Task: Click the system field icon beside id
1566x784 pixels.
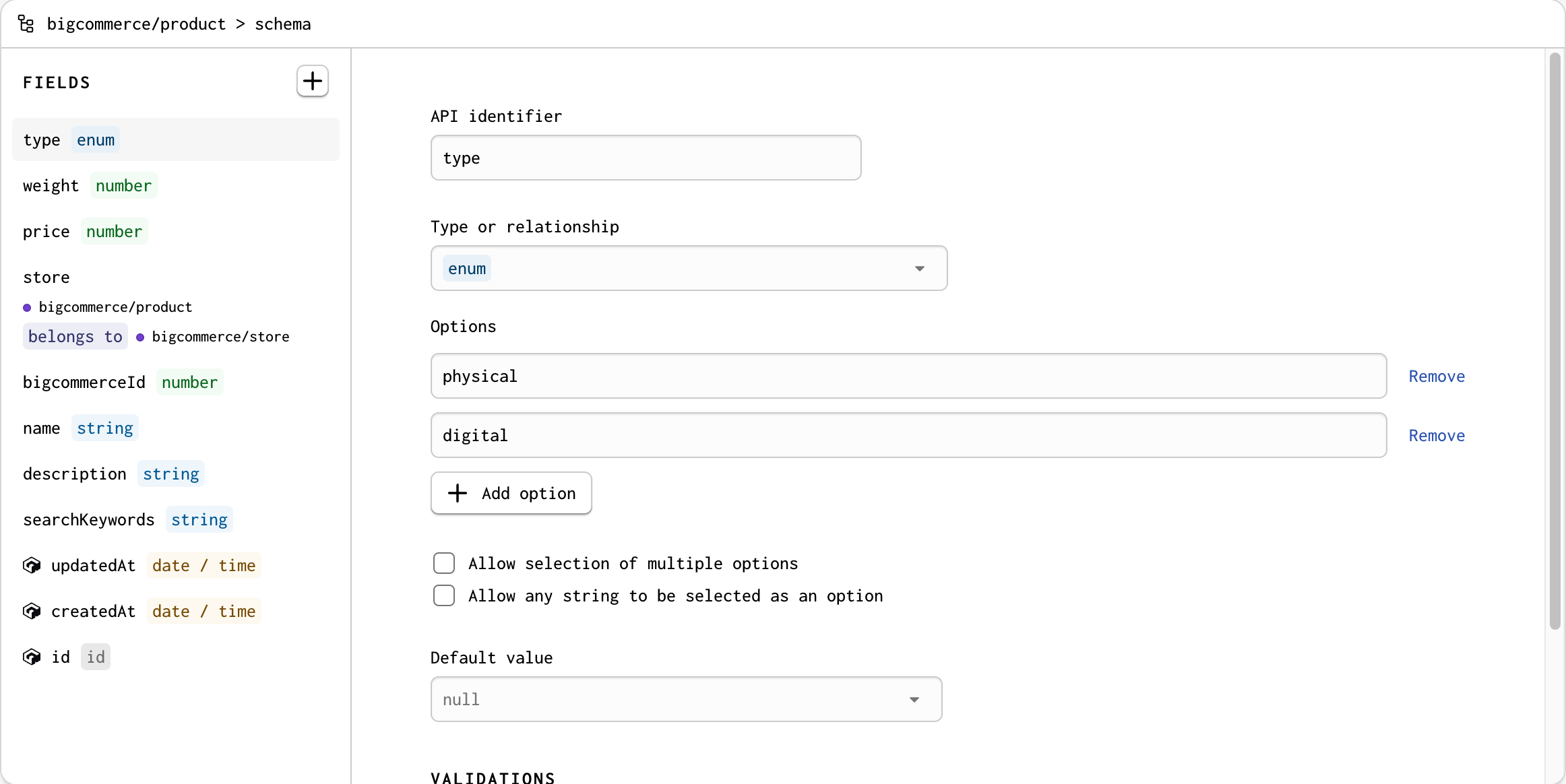Action: point(32,657)
